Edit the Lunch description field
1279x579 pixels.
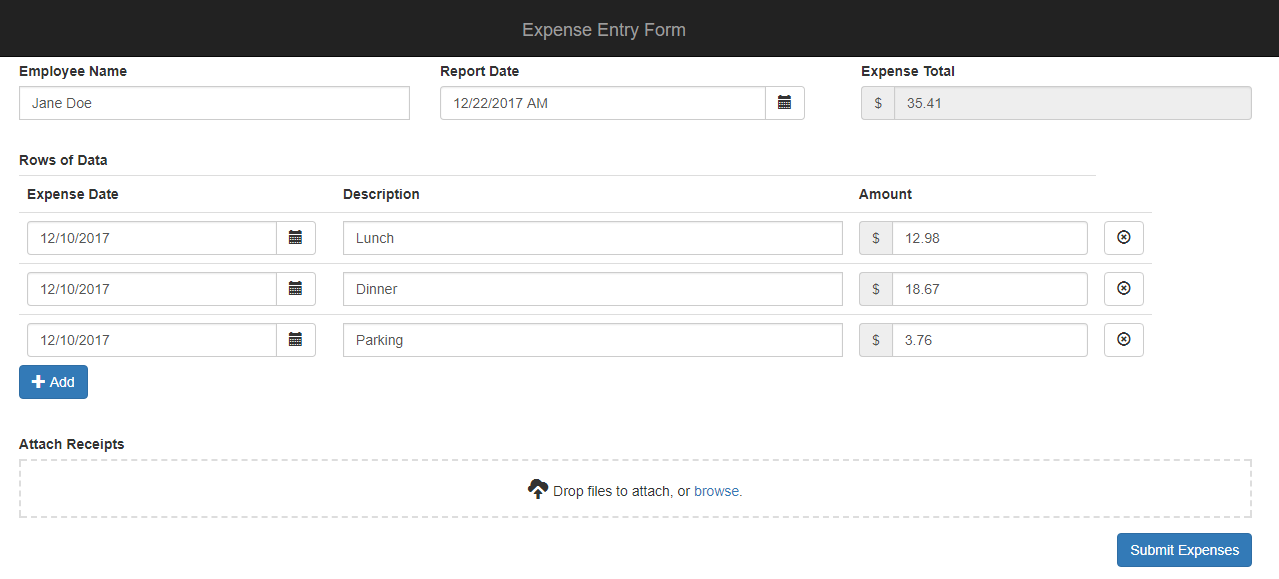coord(592,238)
